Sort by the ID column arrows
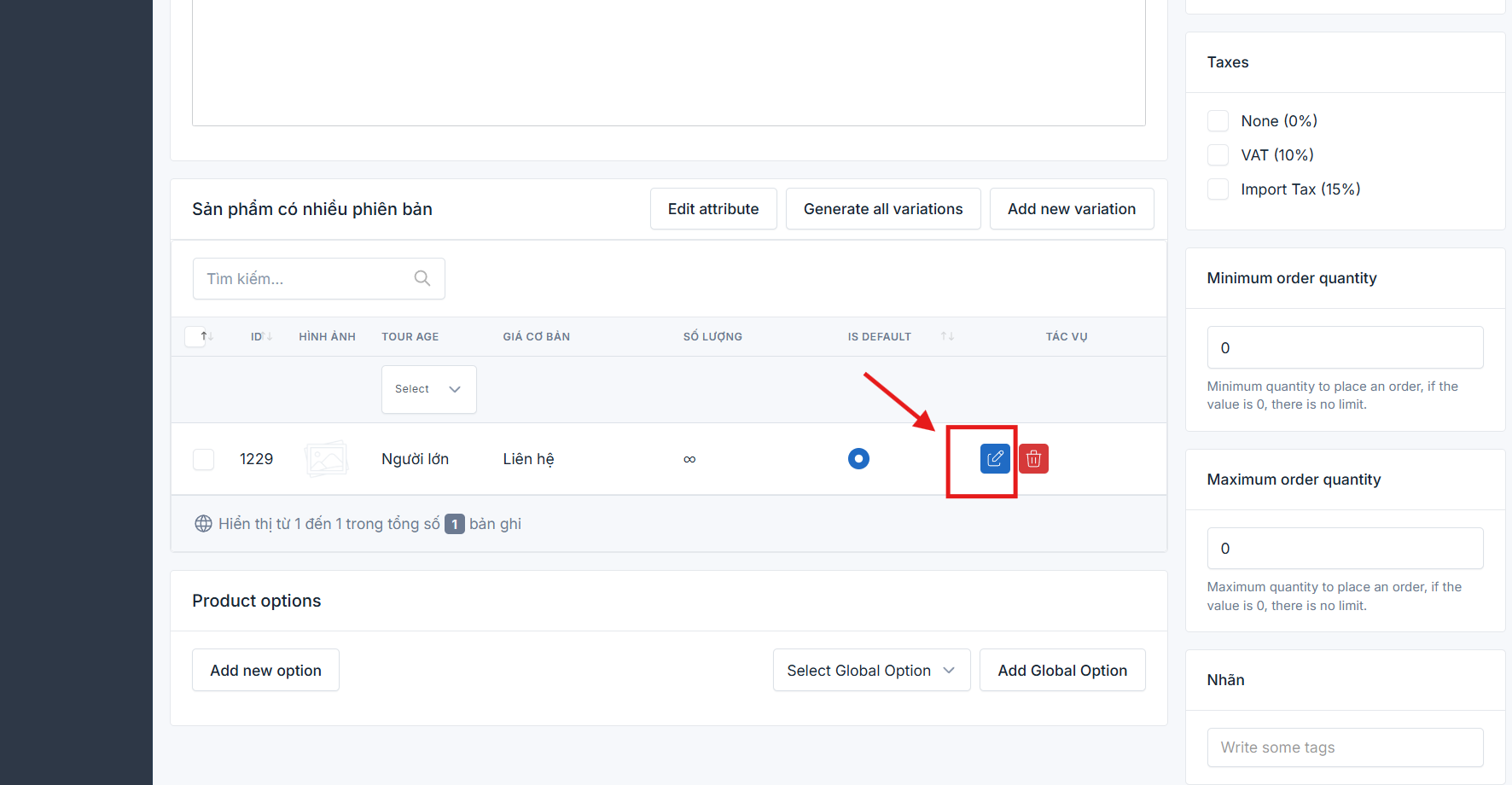 click(267, 337)
